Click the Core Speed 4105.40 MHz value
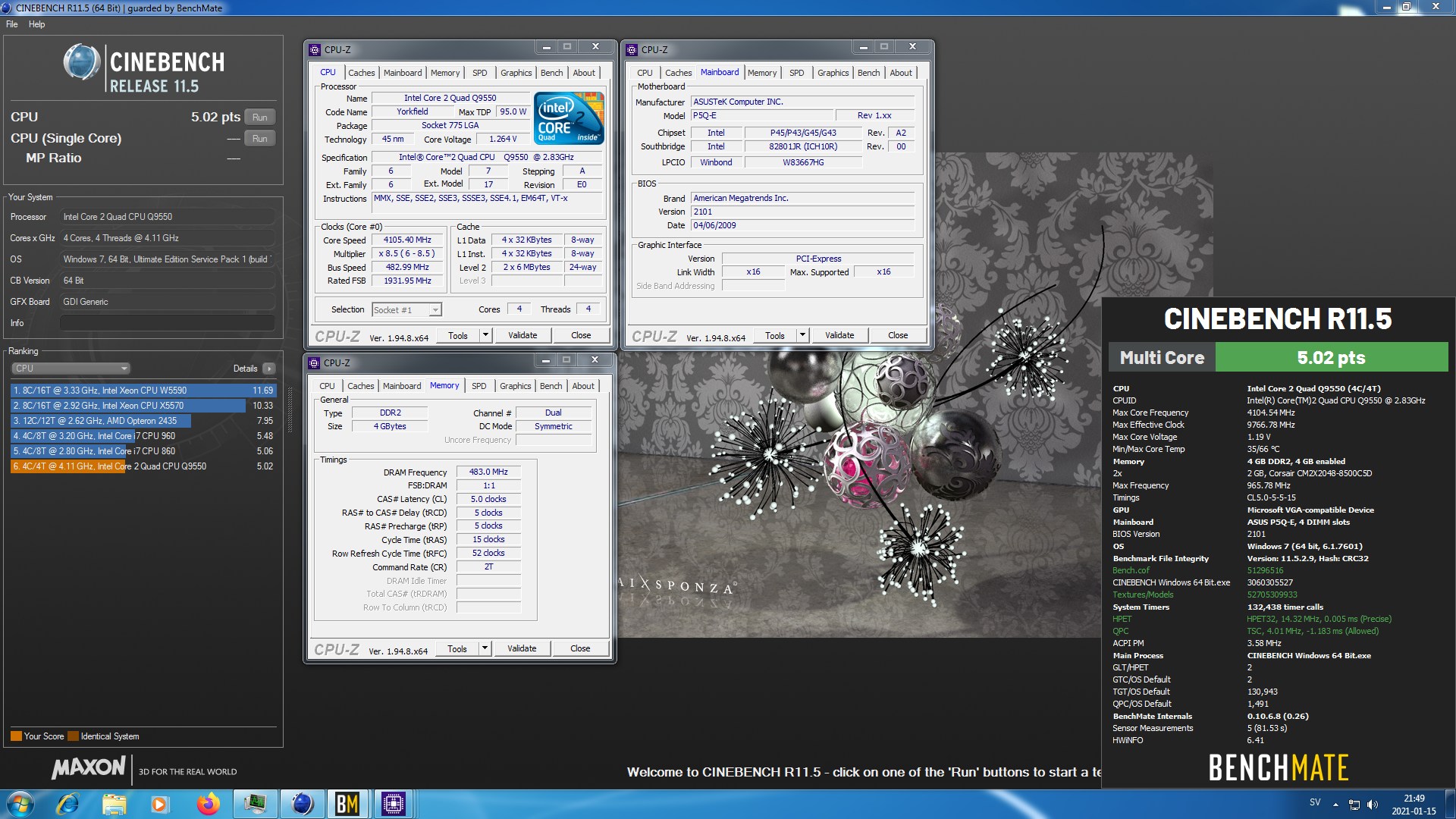 (407, 240)
